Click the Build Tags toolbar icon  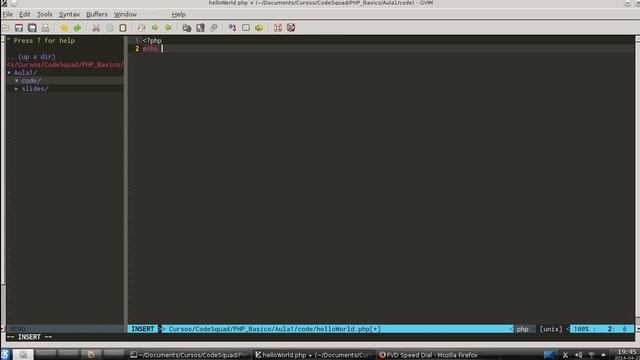246,28
